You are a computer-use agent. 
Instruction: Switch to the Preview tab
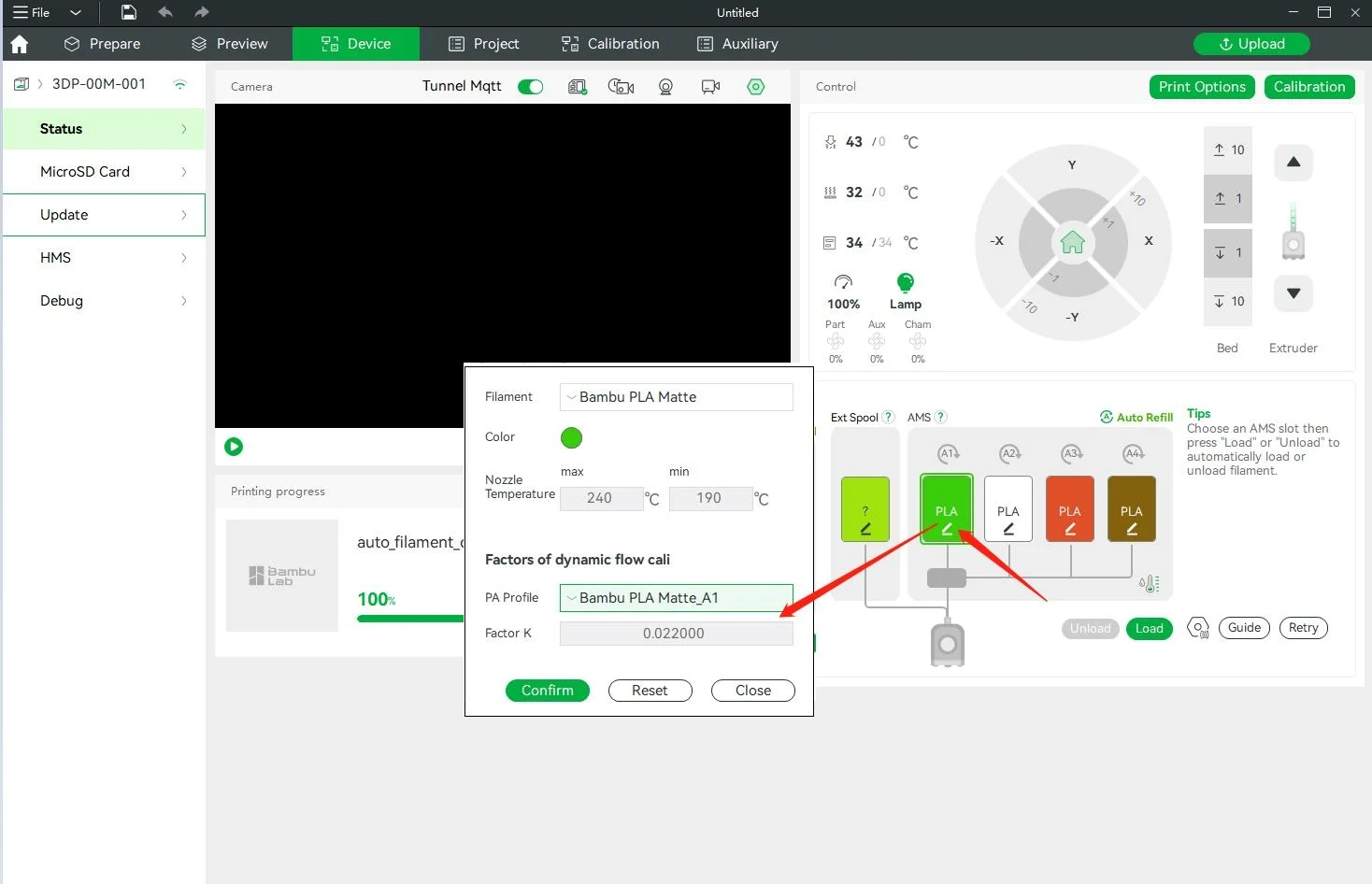(x=229, y=44)
